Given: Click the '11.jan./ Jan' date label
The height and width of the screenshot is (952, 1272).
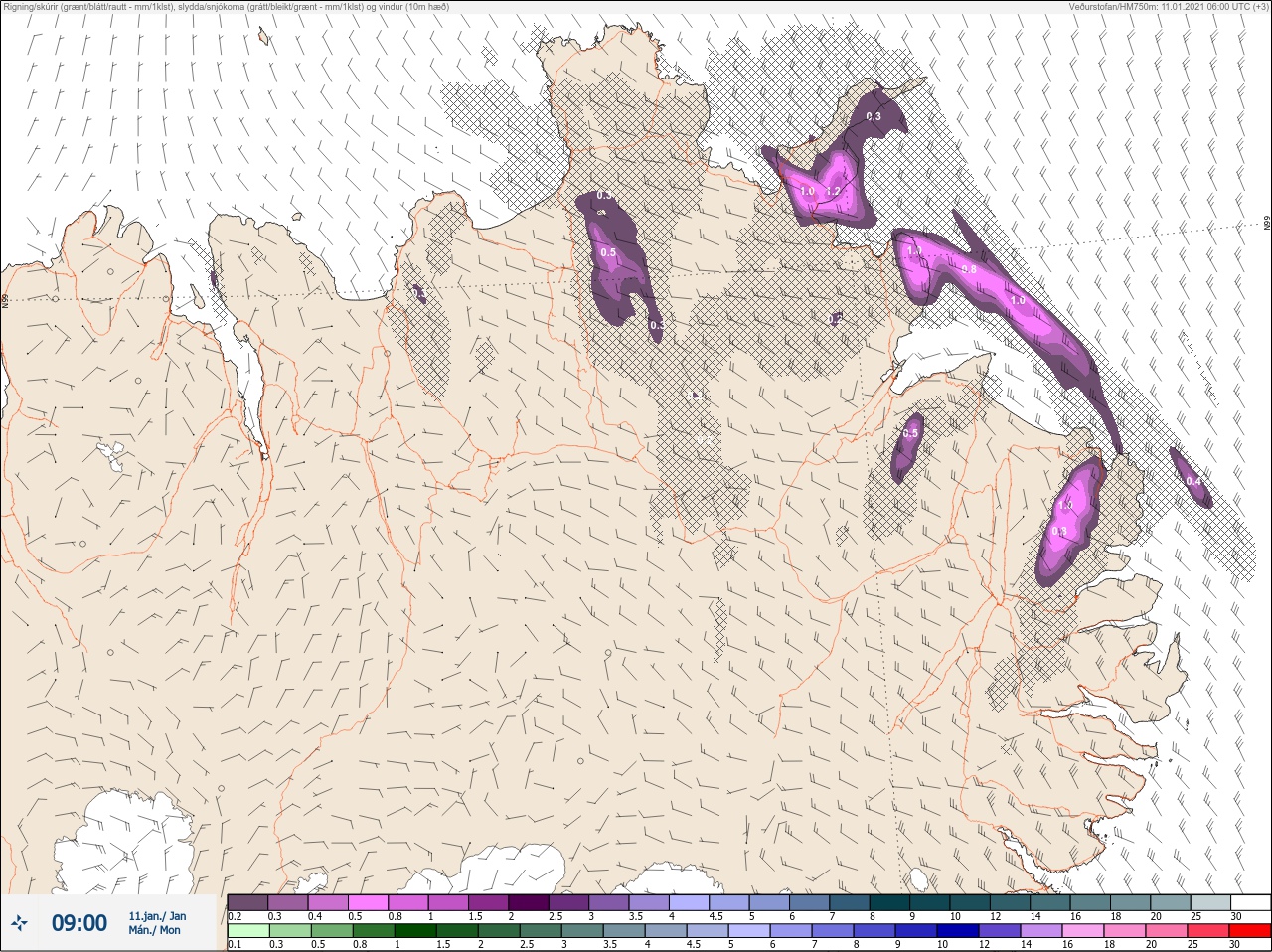Looking at the screenshot, I should pyautogui.click(x=157, y=916).
